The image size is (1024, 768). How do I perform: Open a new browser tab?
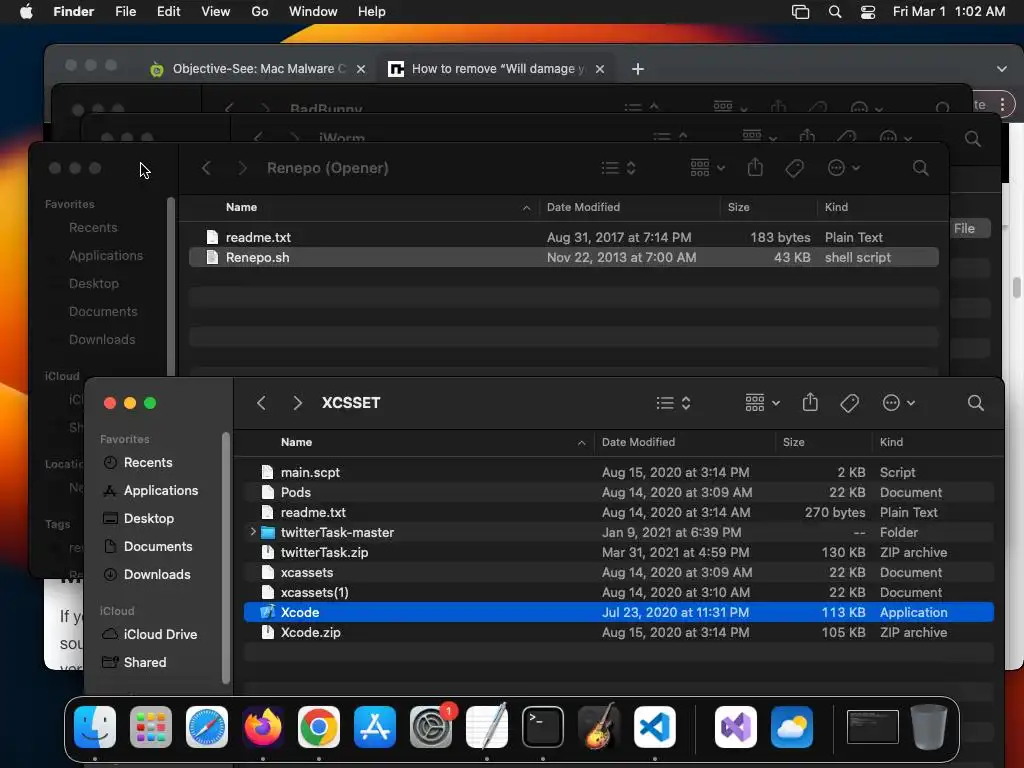point(638,69)
